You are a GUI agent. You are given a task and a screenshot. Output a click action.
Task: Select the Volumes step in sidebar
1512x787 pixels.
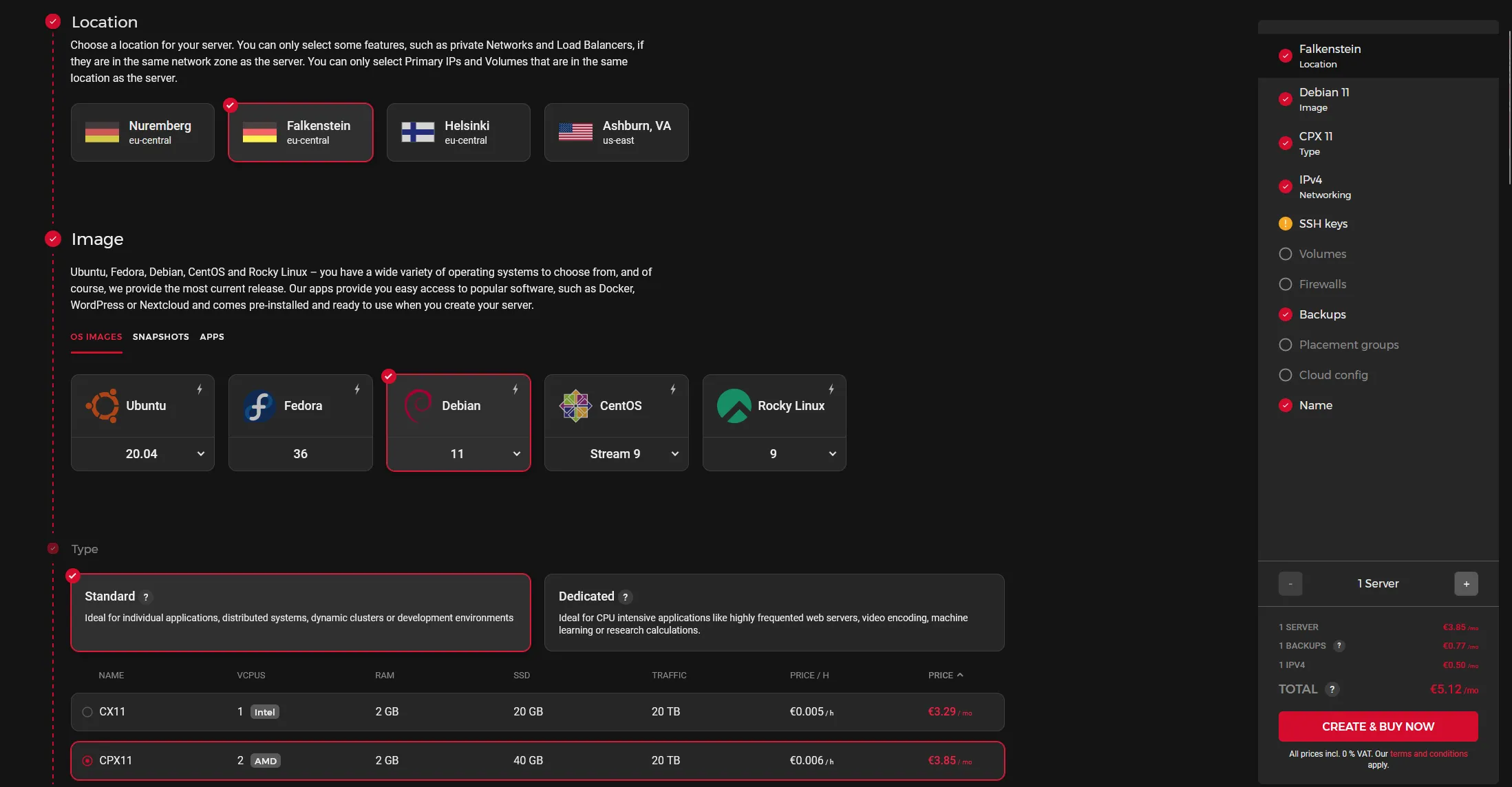coord(1284,254)
